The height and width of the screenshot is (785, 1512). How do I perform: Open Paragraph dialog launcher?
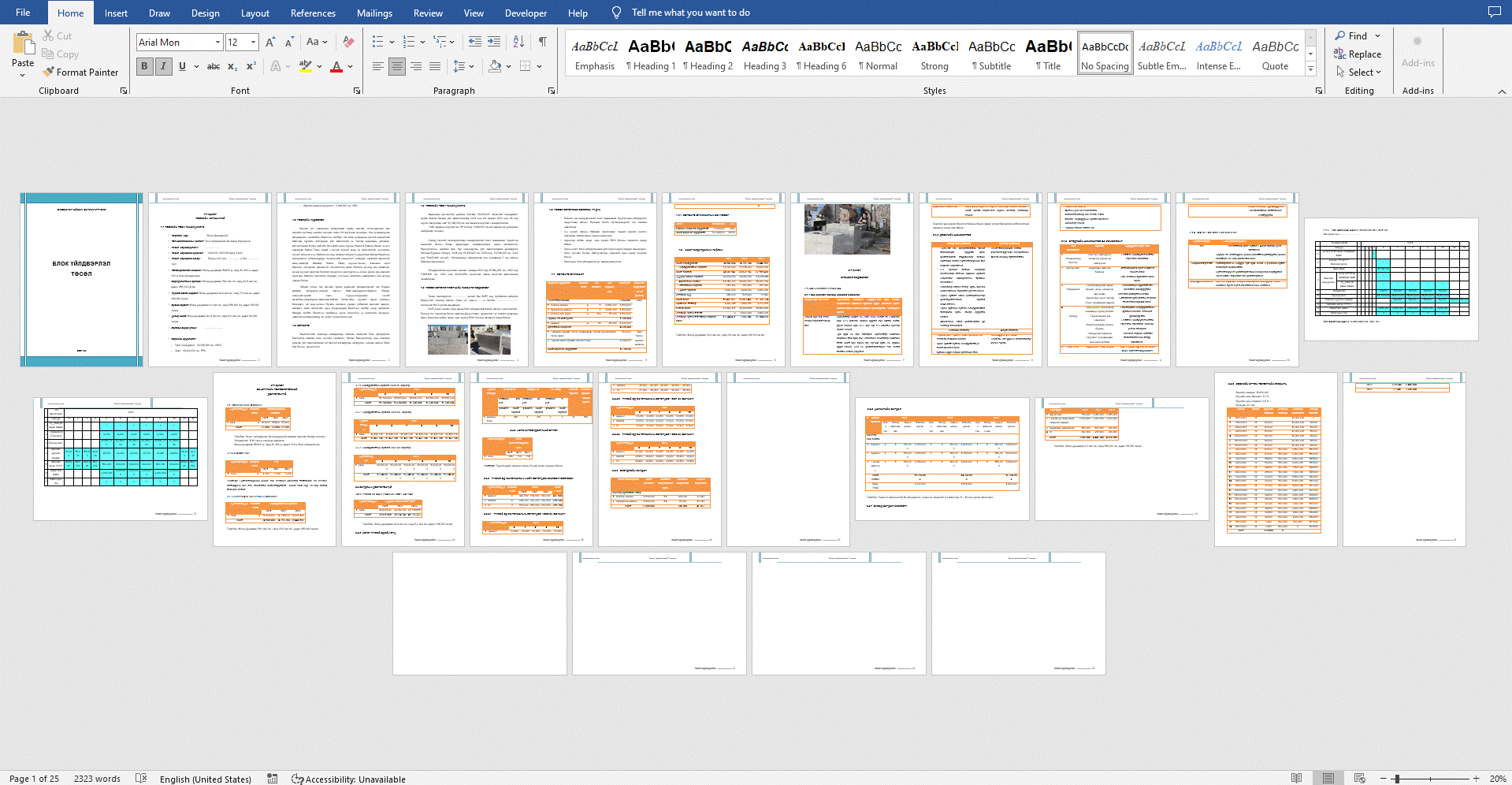[552, 91]
